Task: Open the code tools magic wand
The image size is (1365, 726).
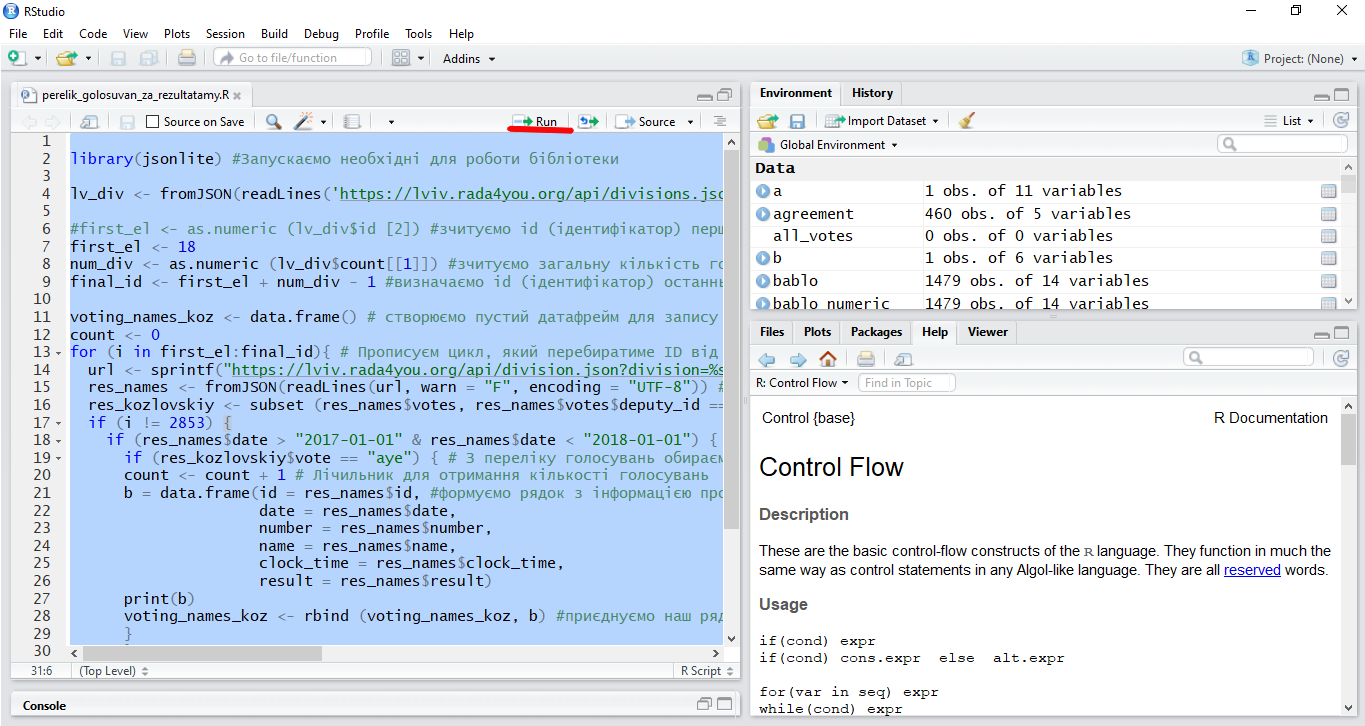Action: [304, 121]
